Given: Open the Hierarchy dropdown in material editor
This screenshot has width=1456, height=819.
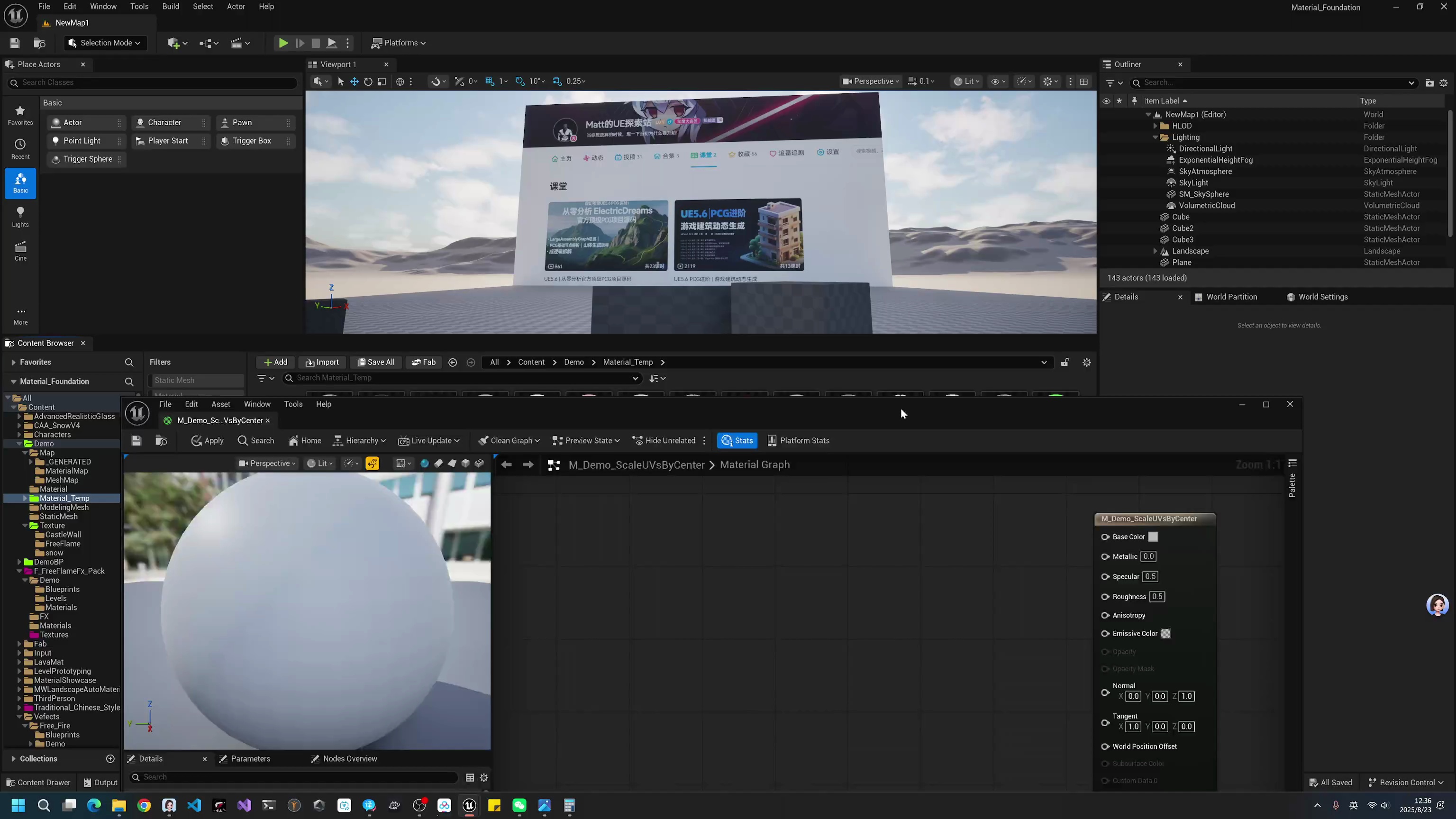Looking at the screenshot, I should pyautogui.click(x=359, y=441).
